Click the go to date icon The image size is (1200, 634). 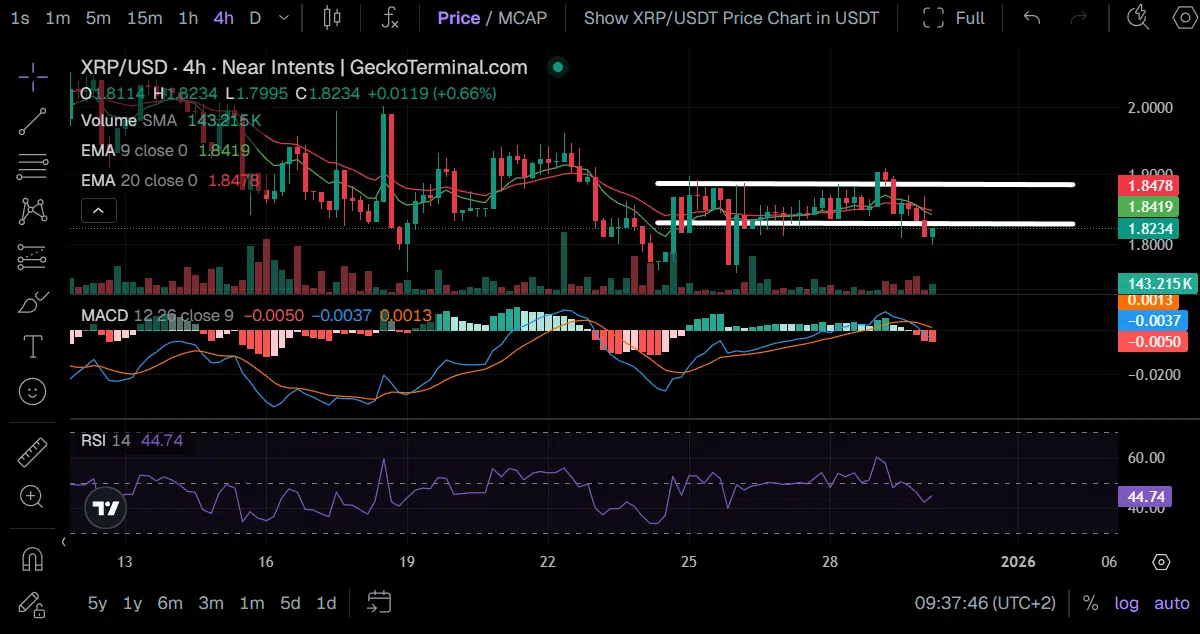click(379, 602)
